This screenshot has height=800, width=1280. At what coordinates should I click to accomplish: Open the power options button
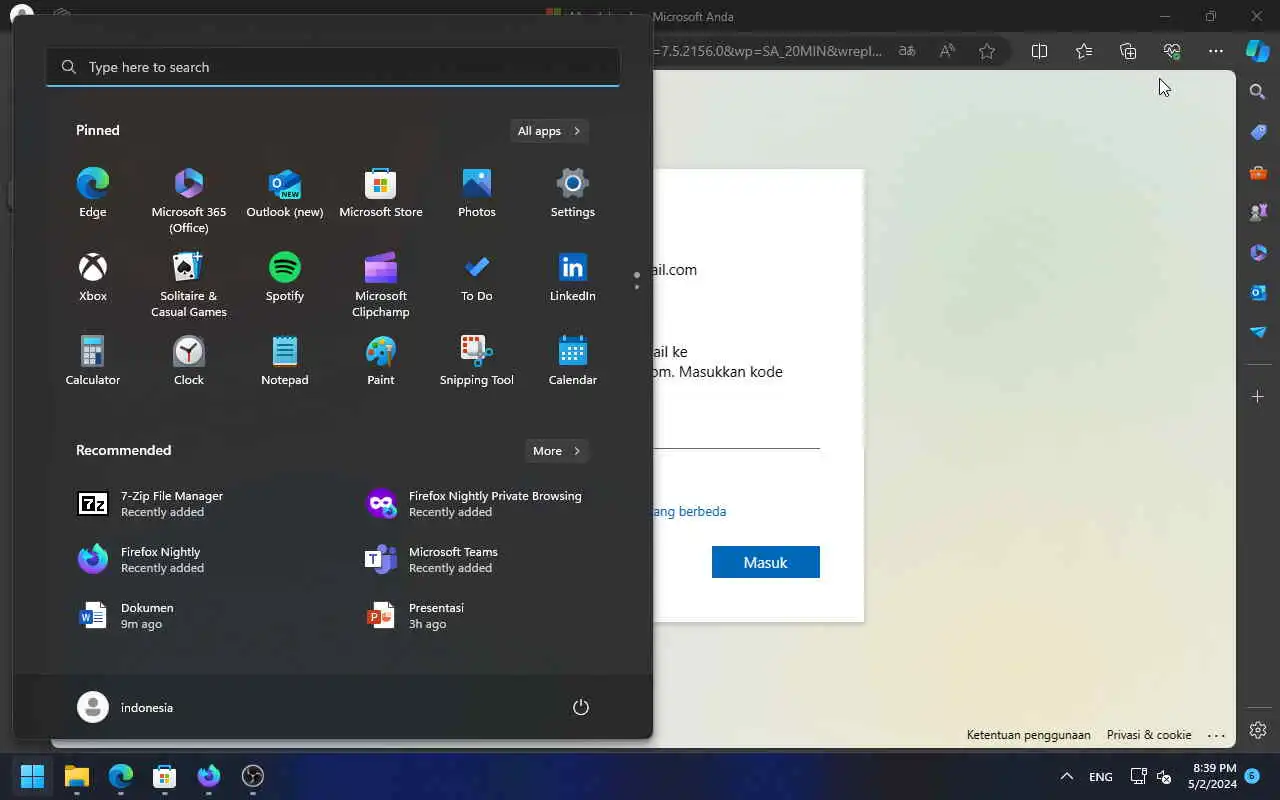(581, 707)
